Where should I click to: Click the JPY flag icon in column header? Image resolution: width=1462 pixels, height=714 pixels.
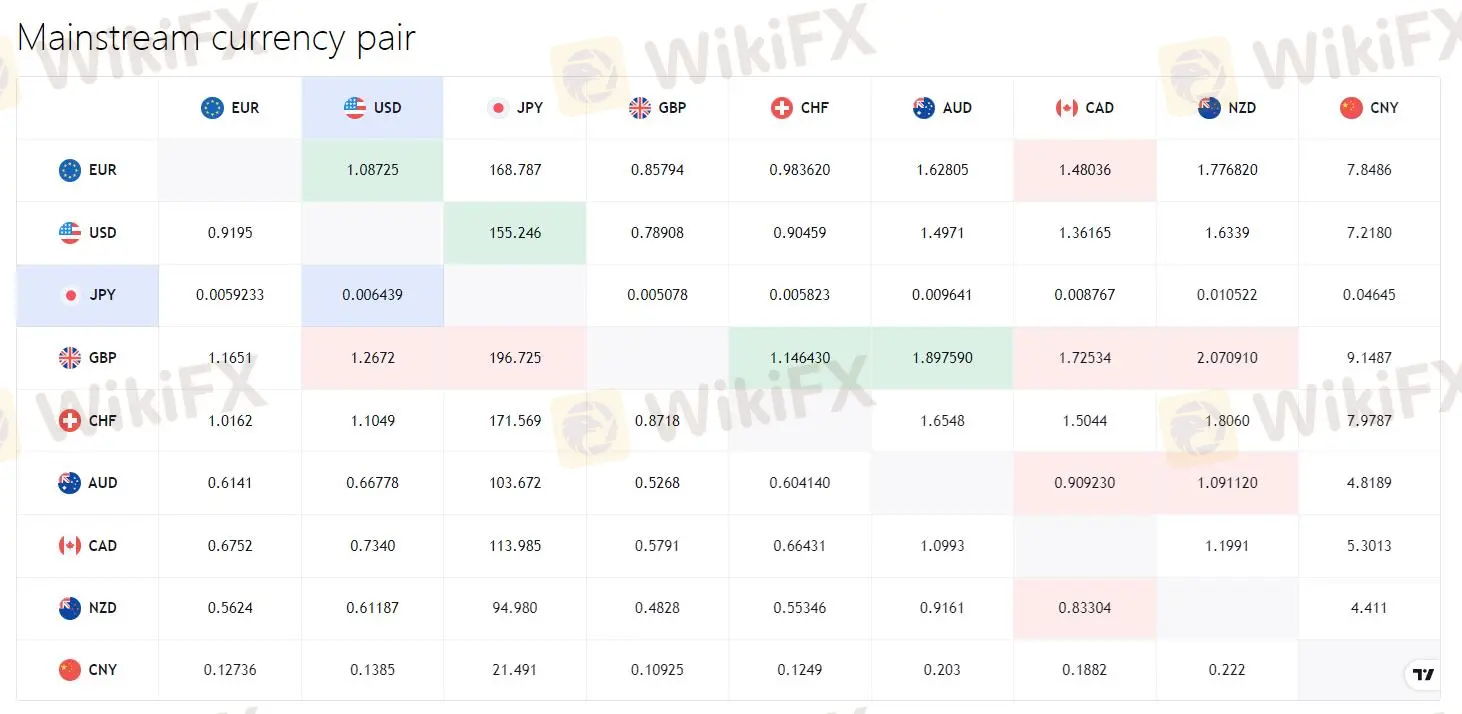click(498, 108)
